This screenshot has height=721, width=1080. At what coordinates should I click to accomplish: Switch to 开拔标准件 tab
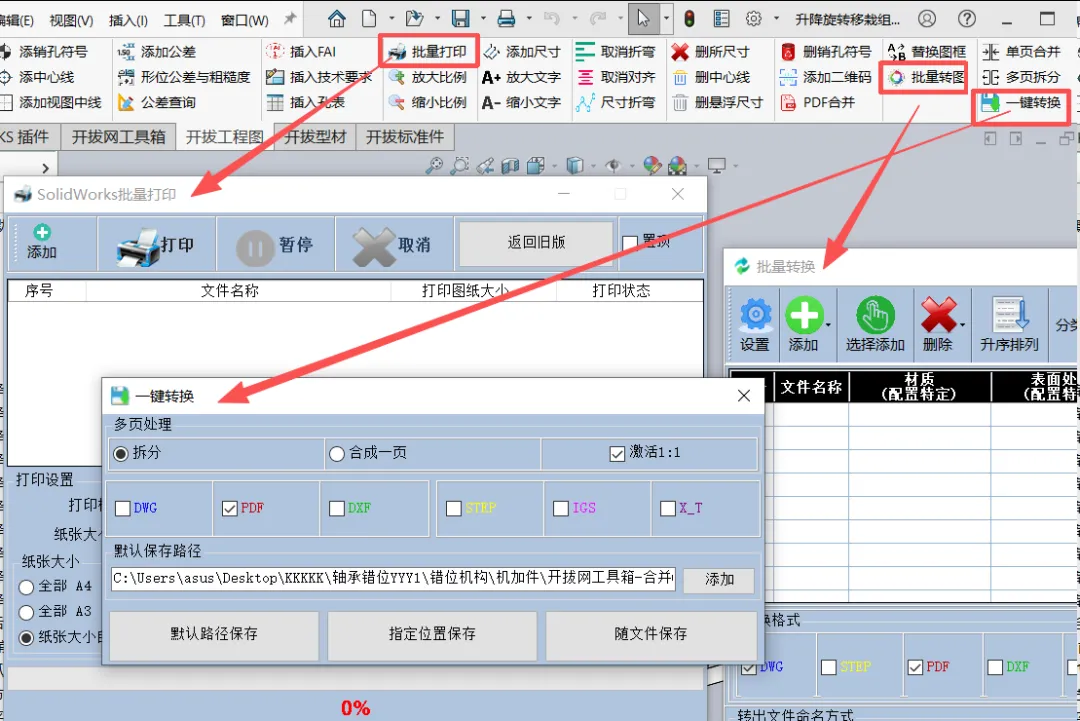pos(405,137)
